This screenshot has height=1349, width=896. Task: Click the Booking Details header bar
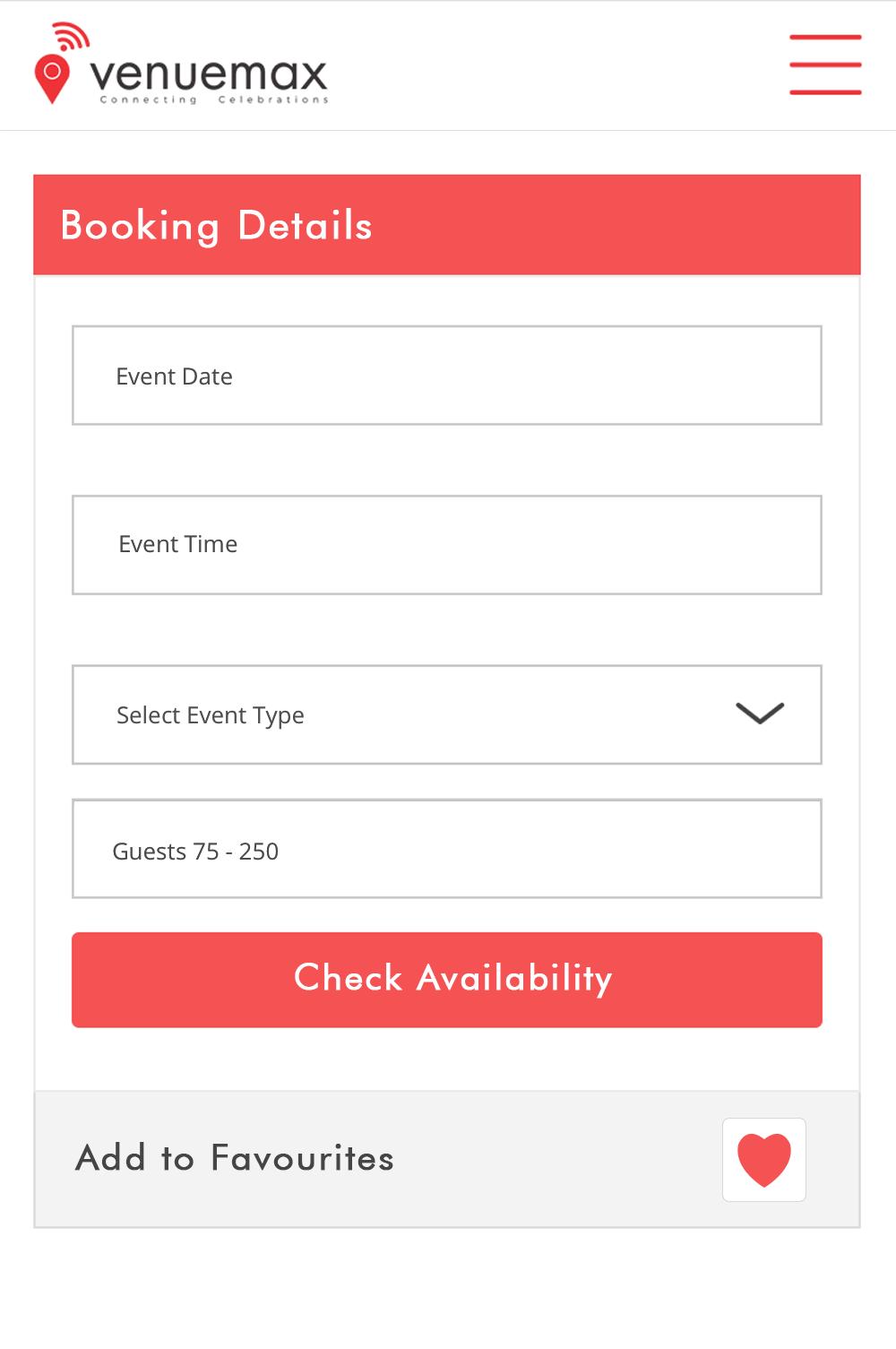pos(447,225)
